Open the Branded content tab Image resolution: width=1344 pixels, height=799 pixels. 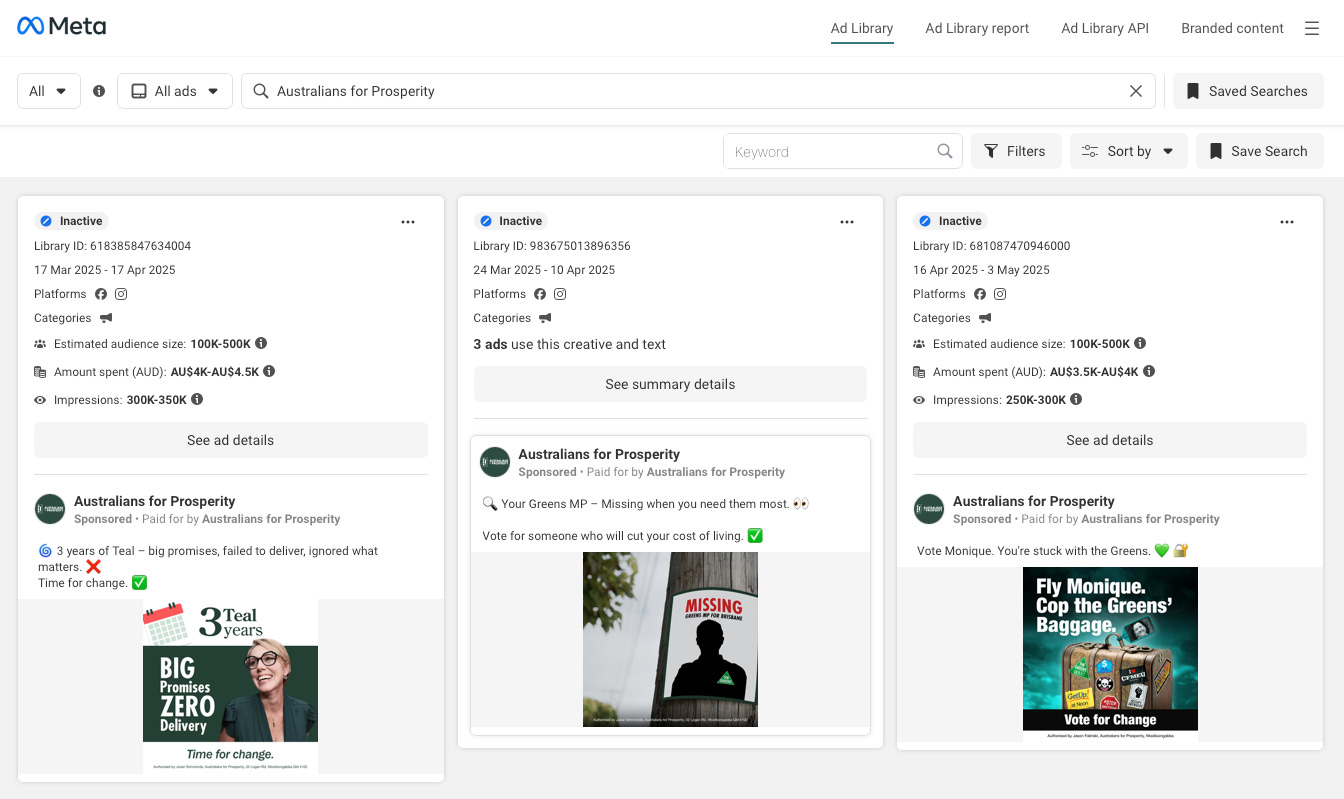click(1232, 28)
